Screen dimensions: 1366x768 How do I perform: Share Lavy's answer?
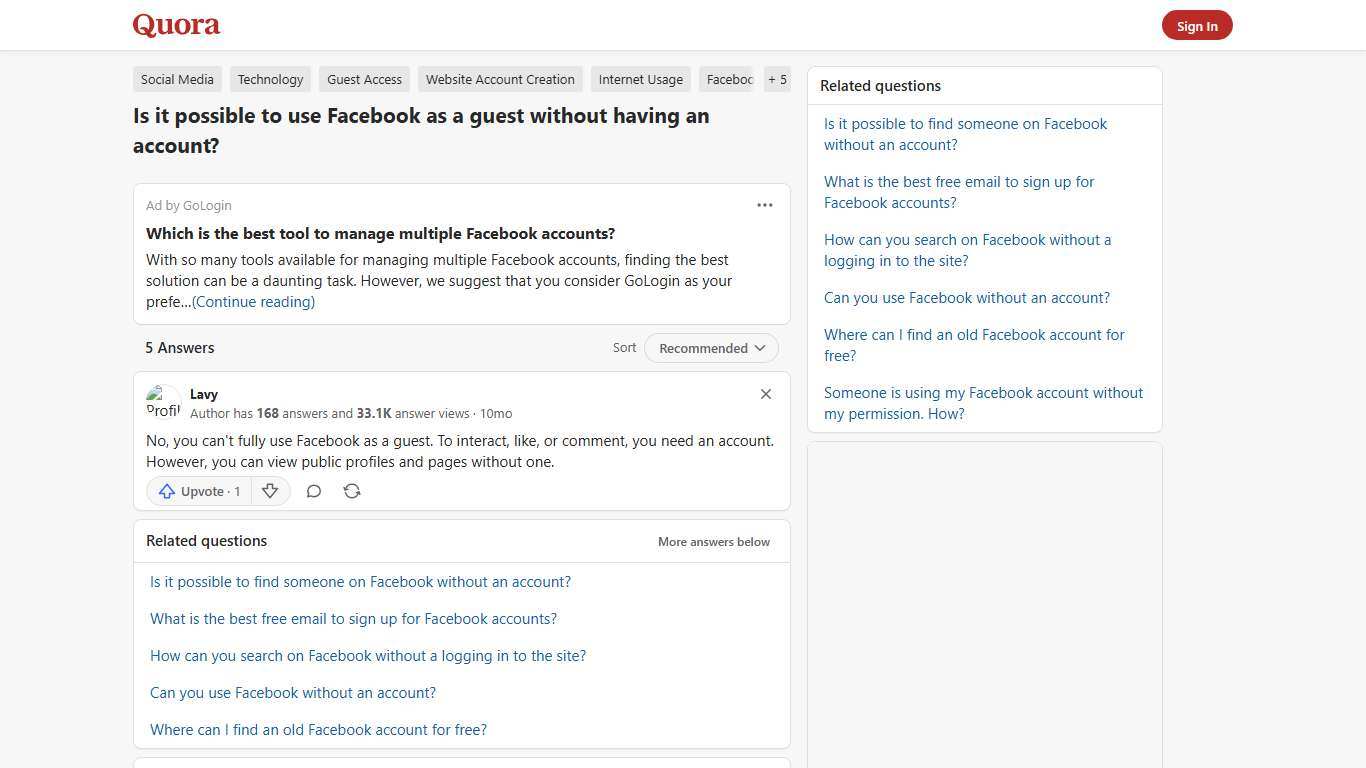(352, 491)
